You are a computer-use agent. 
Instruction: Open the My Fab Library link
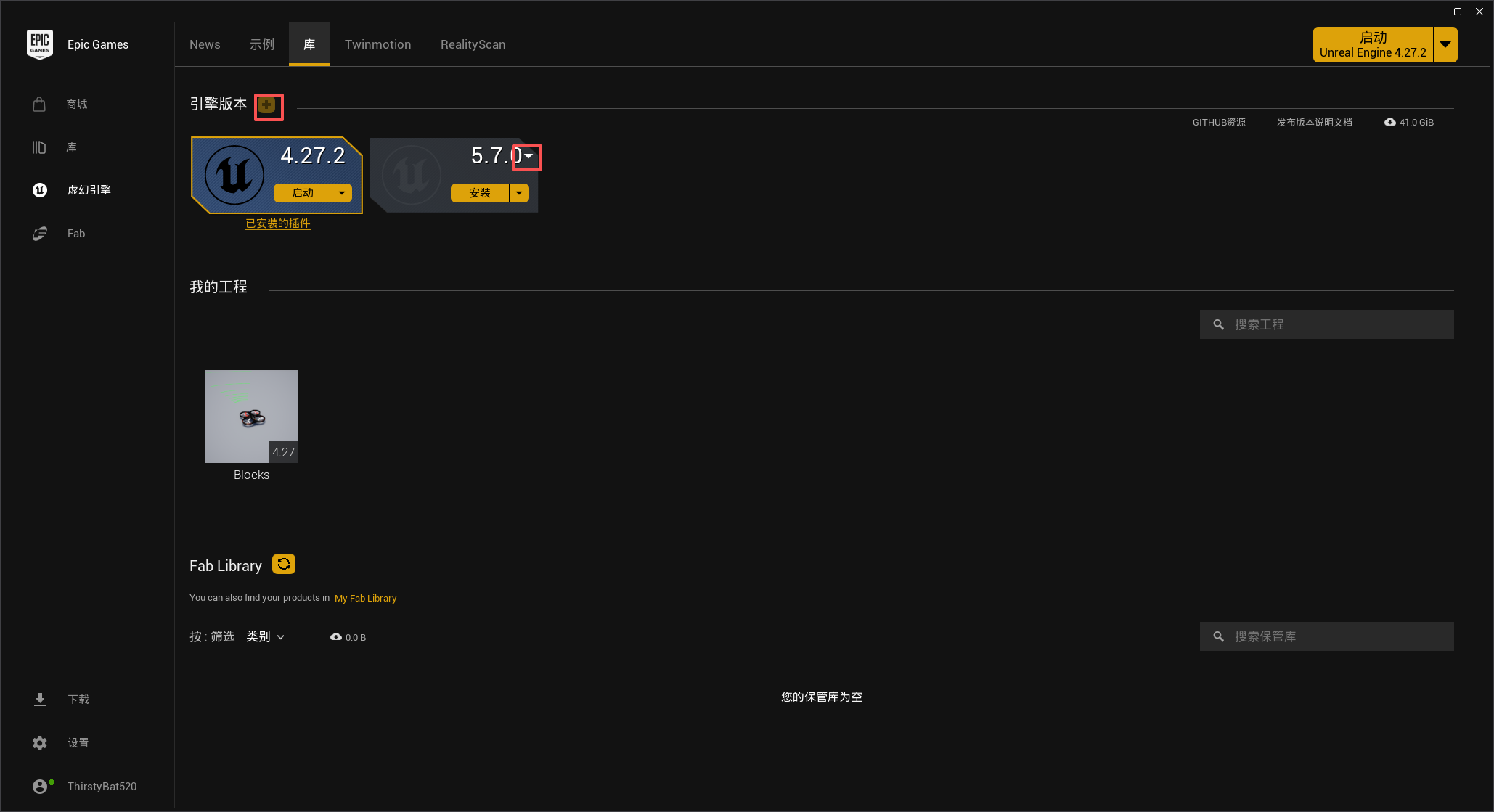pos(365,599)
